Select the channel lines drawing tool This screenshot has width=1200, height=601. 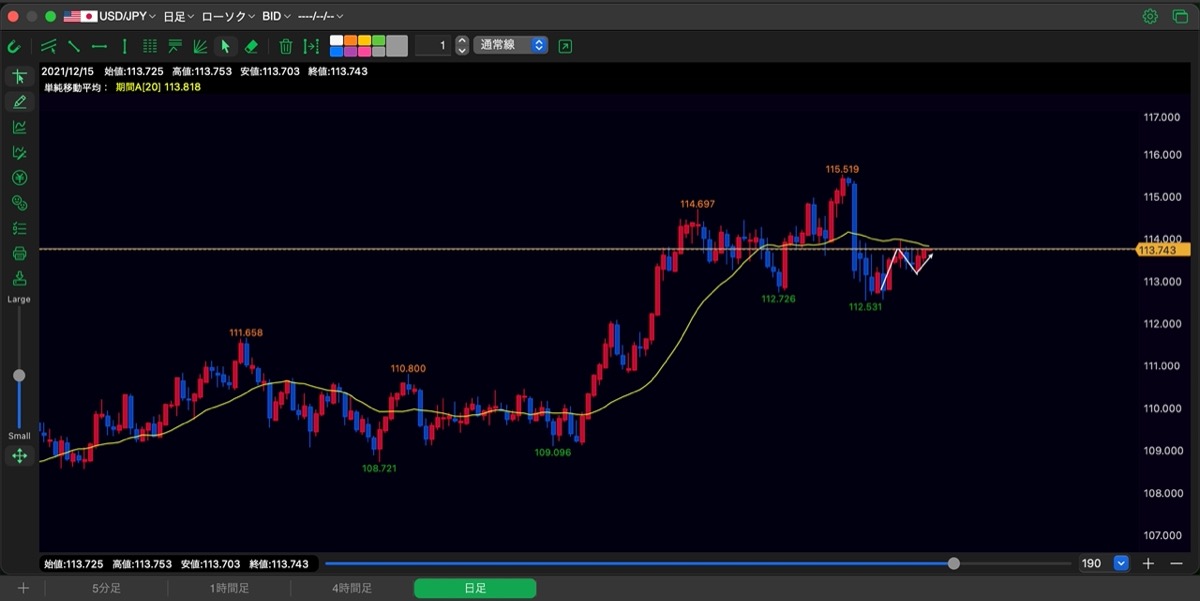click(x=48, y=46)
